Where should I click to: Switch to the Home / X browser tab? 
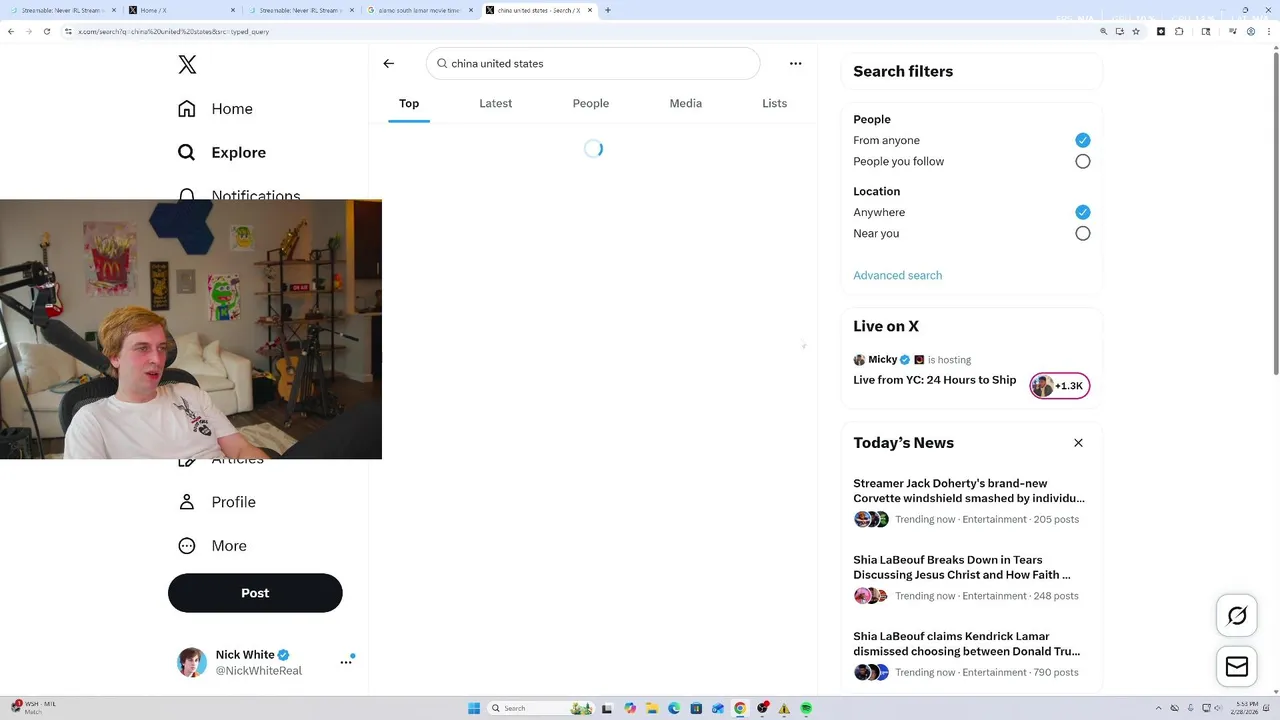coord(181,10)
